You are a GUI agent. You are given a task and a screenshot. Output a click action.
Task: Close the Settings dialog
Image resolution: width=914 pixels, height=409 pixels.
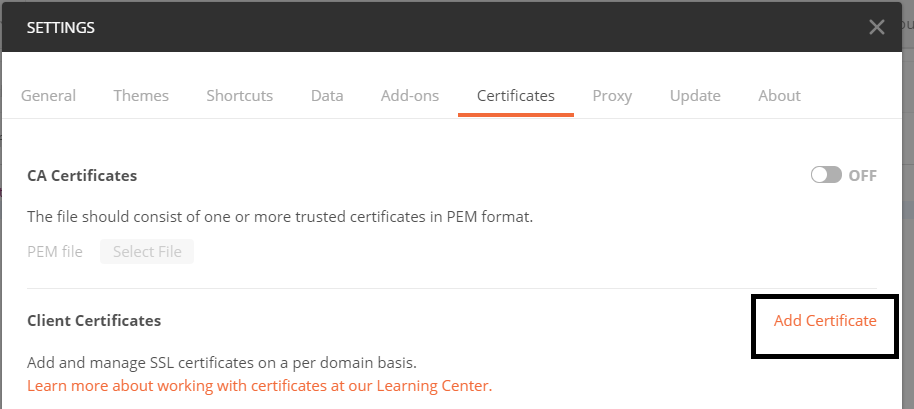[877, 27]
